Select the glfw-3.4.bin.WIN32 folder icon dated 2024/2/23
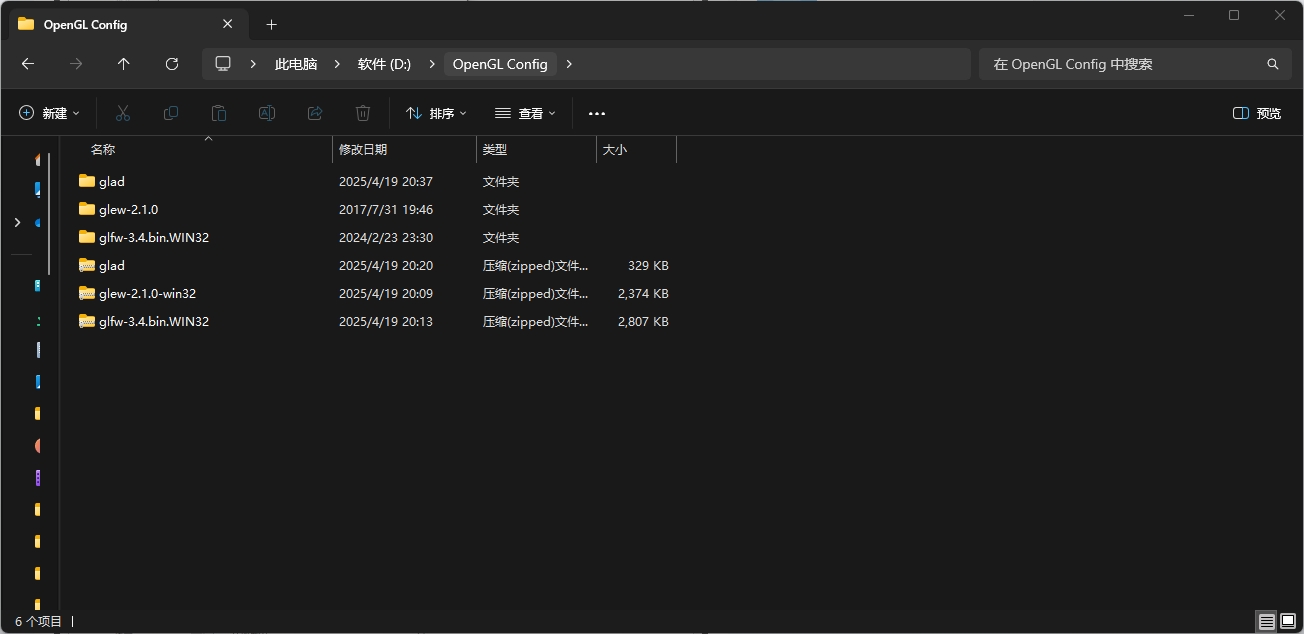The image size is (1304, 634). [x=87, y=237]
